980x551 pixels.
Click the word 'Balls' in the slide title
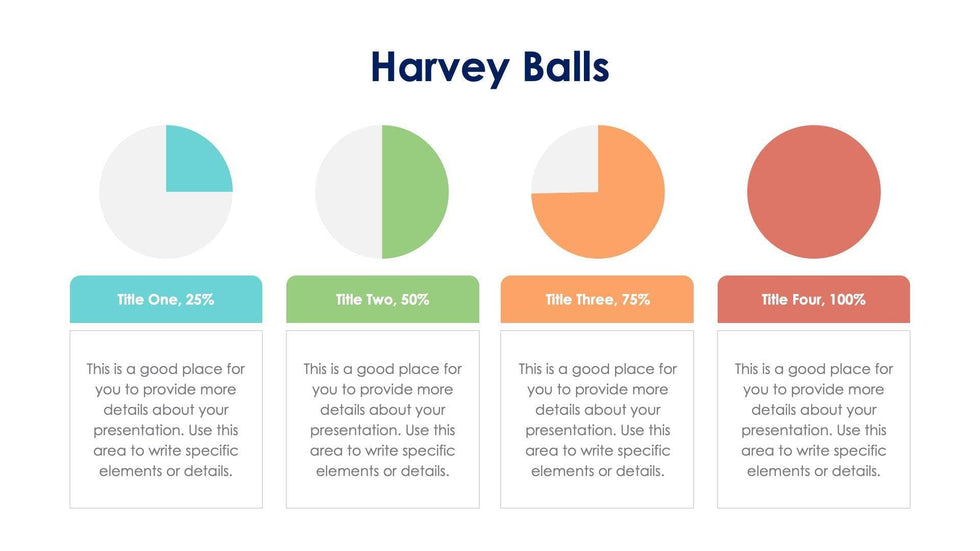coord(565,68)
